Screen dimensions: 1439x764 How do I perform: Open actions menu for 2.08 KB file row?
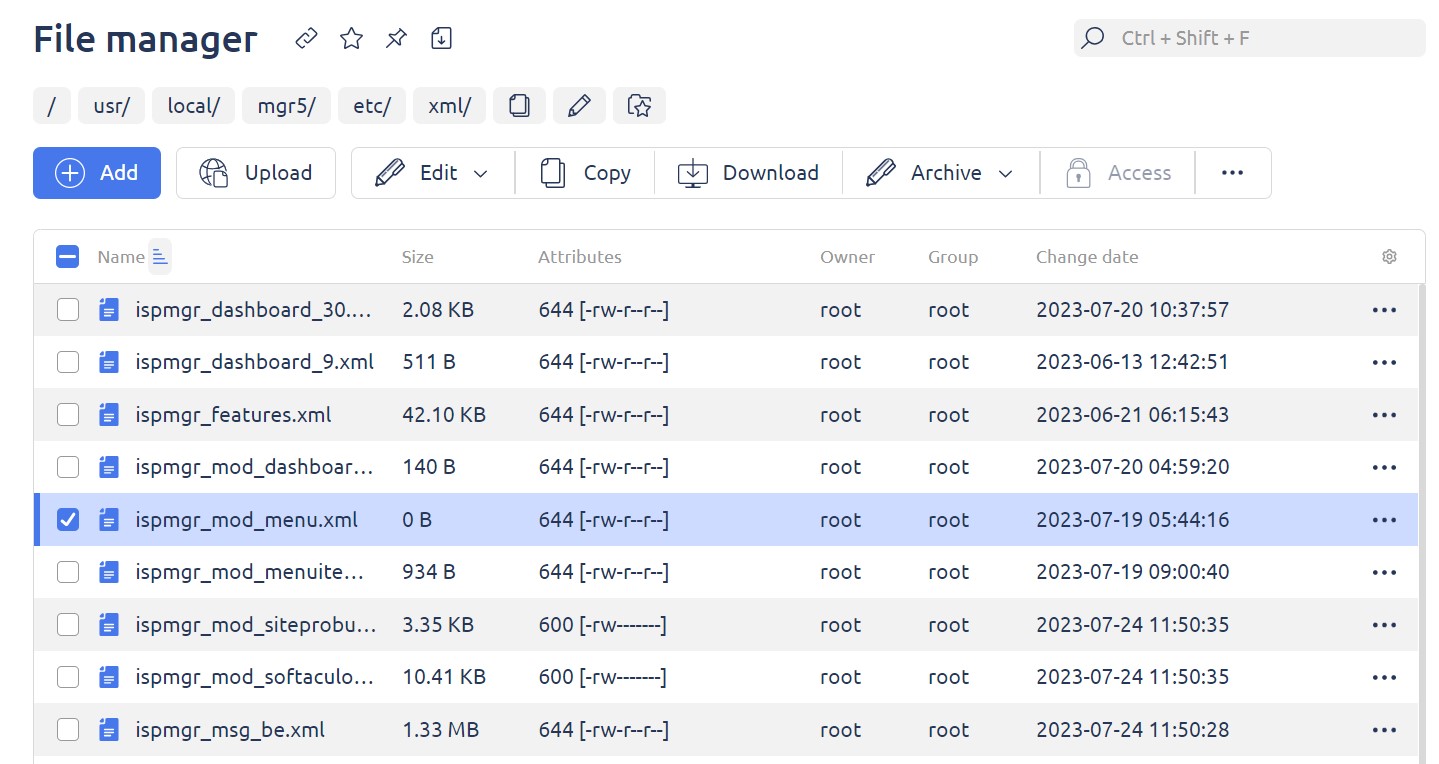pos(1384,310)
